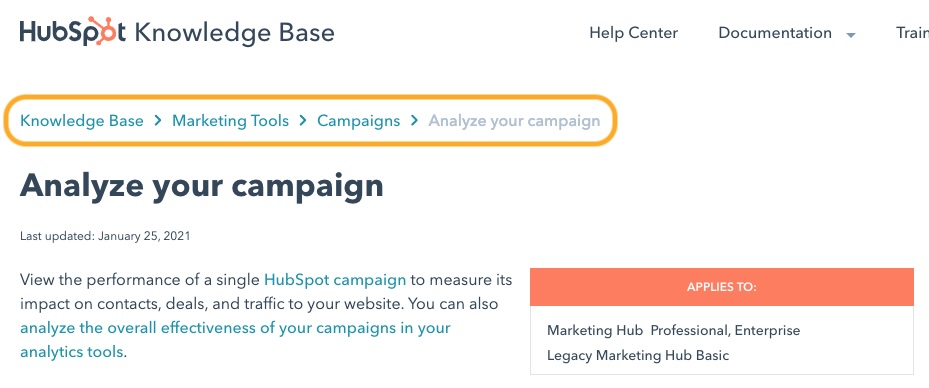Click Legacy Marketing Hub Basic text
Screen dimensions: 929x388
pos(638,355)
